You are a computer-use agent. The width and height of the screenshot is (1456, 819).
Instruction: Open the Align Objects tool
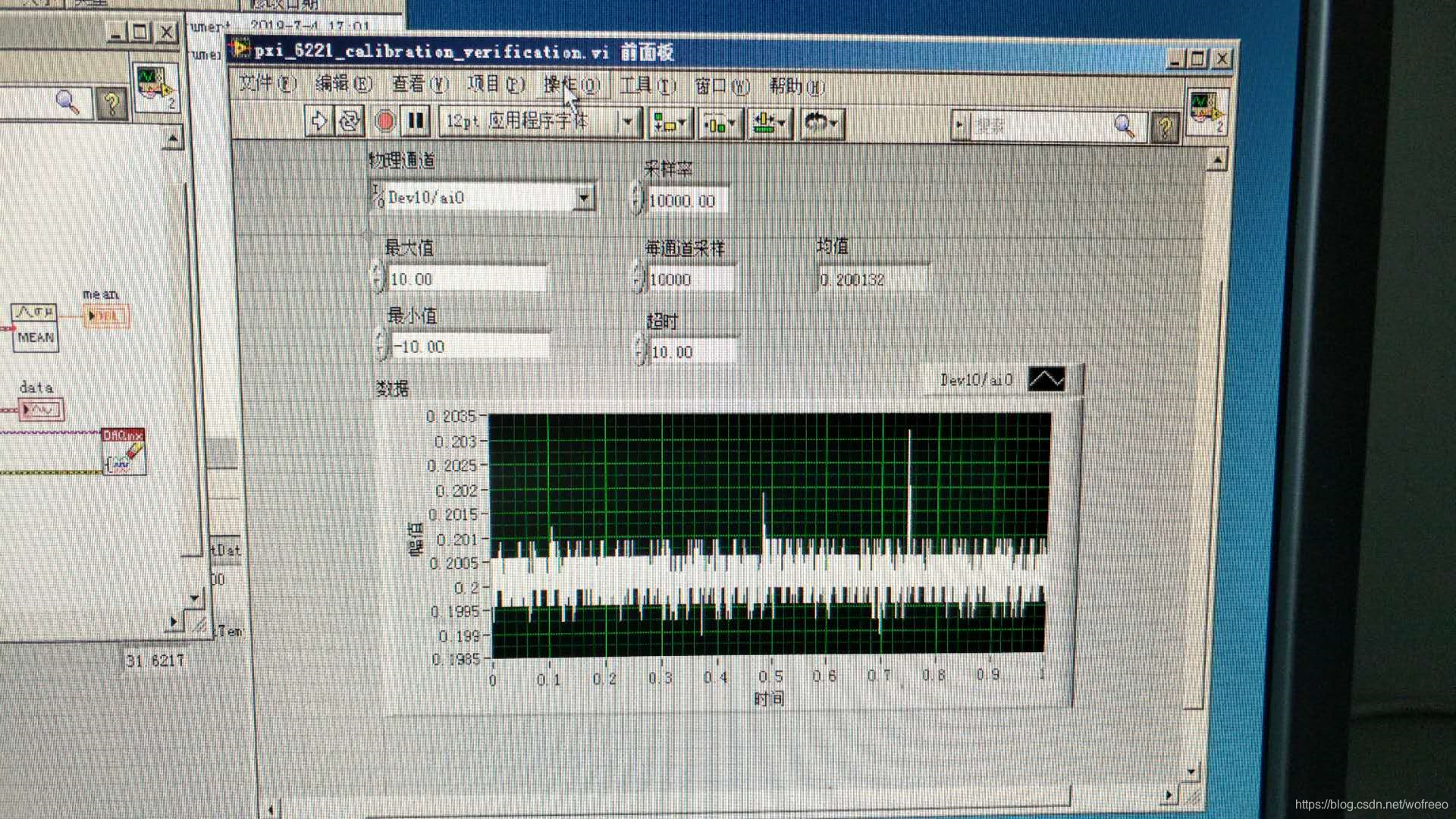coord(669,123)
